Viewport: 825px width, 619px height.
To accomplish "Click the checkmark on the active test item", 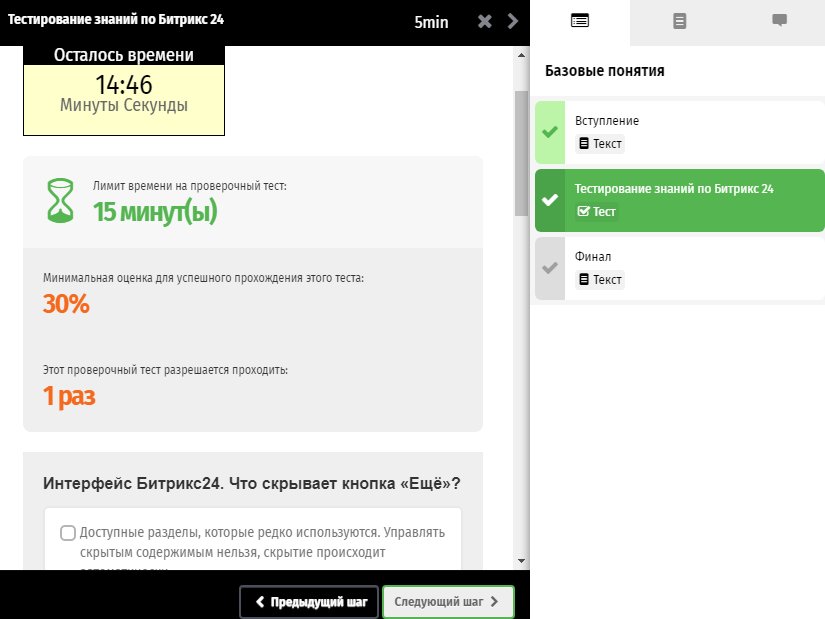I will [x=549, y=200].
